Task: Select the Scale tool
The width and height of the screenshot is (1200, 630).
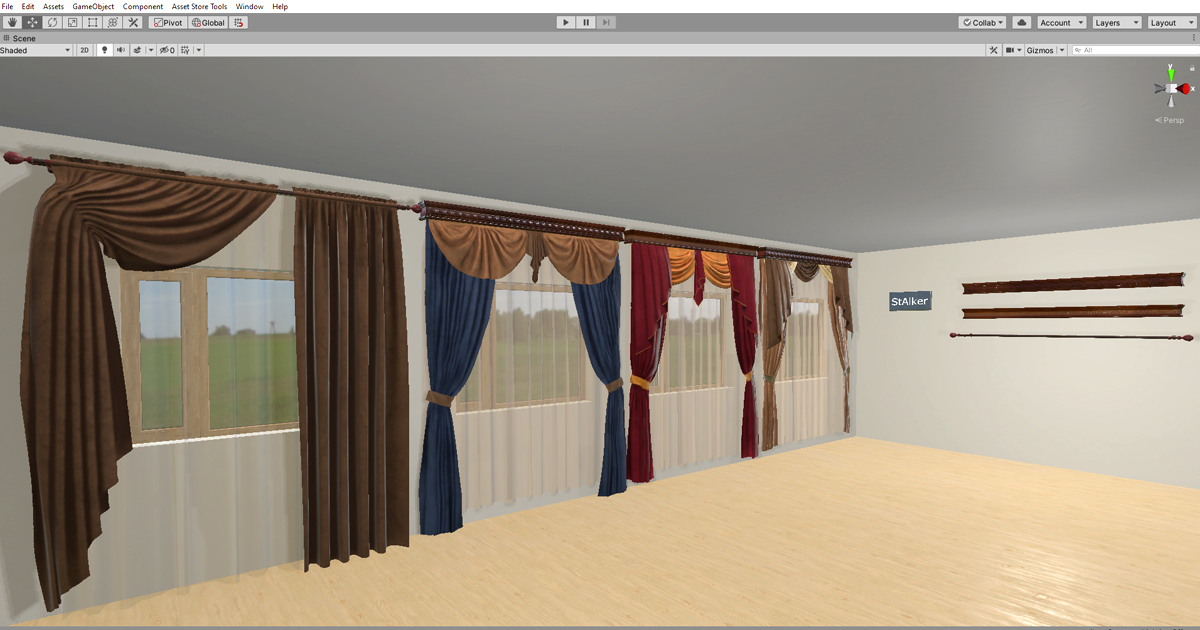Action: 72,22
